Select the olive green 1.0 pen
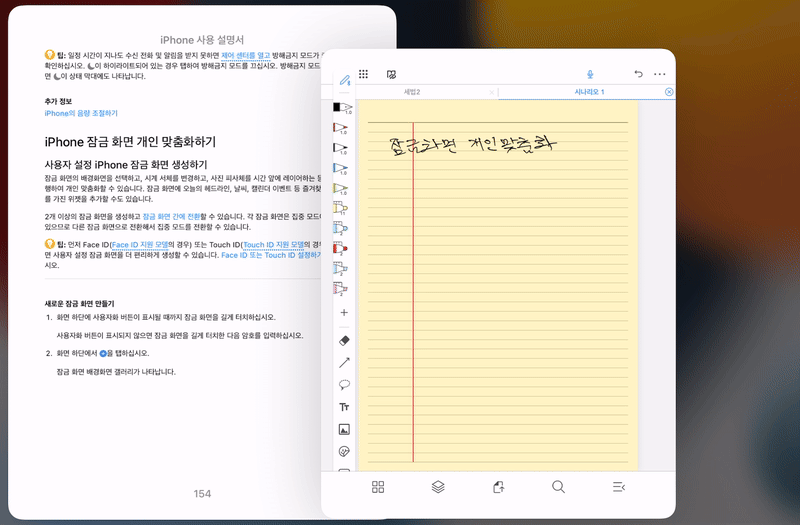Screen dimensions: 800x525 click(341, 189)
